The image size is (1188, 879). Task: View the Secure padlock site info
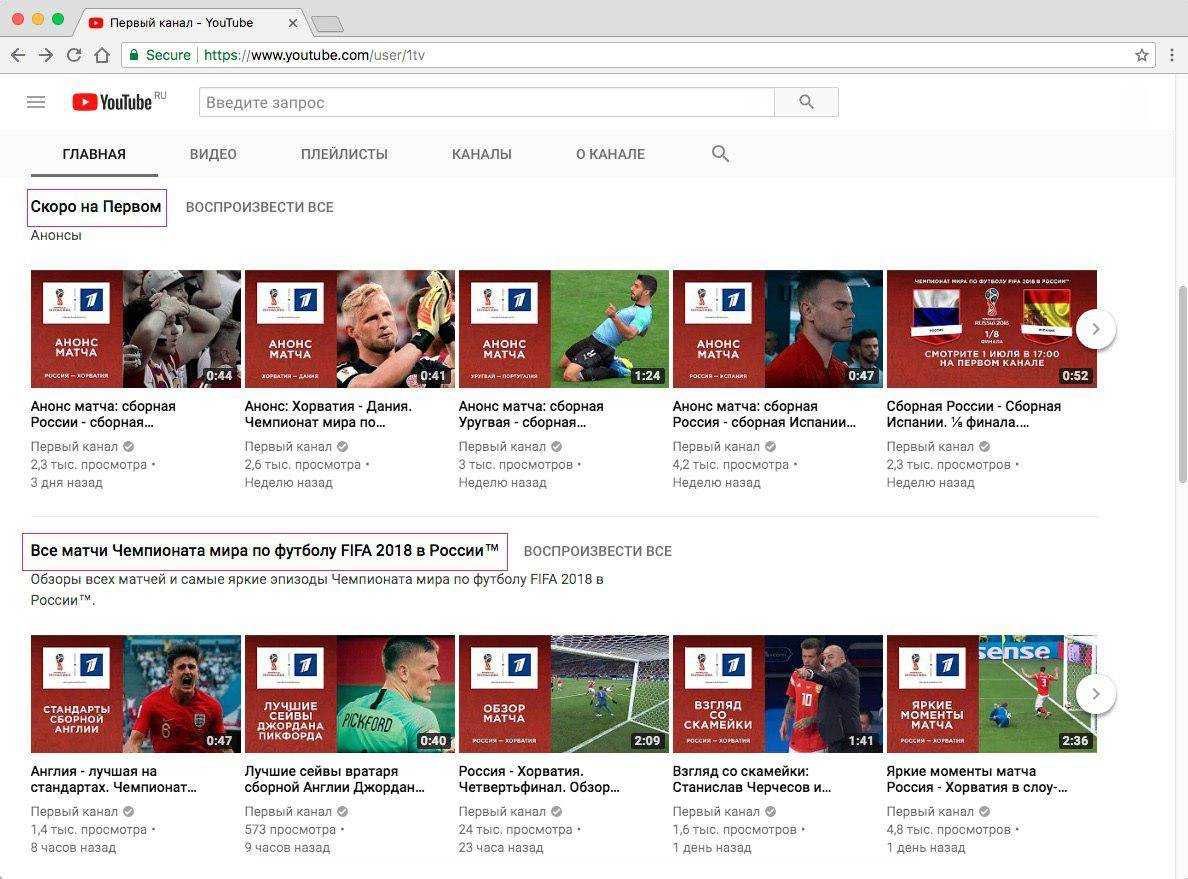pyautogui.click(x=160, y=55)
